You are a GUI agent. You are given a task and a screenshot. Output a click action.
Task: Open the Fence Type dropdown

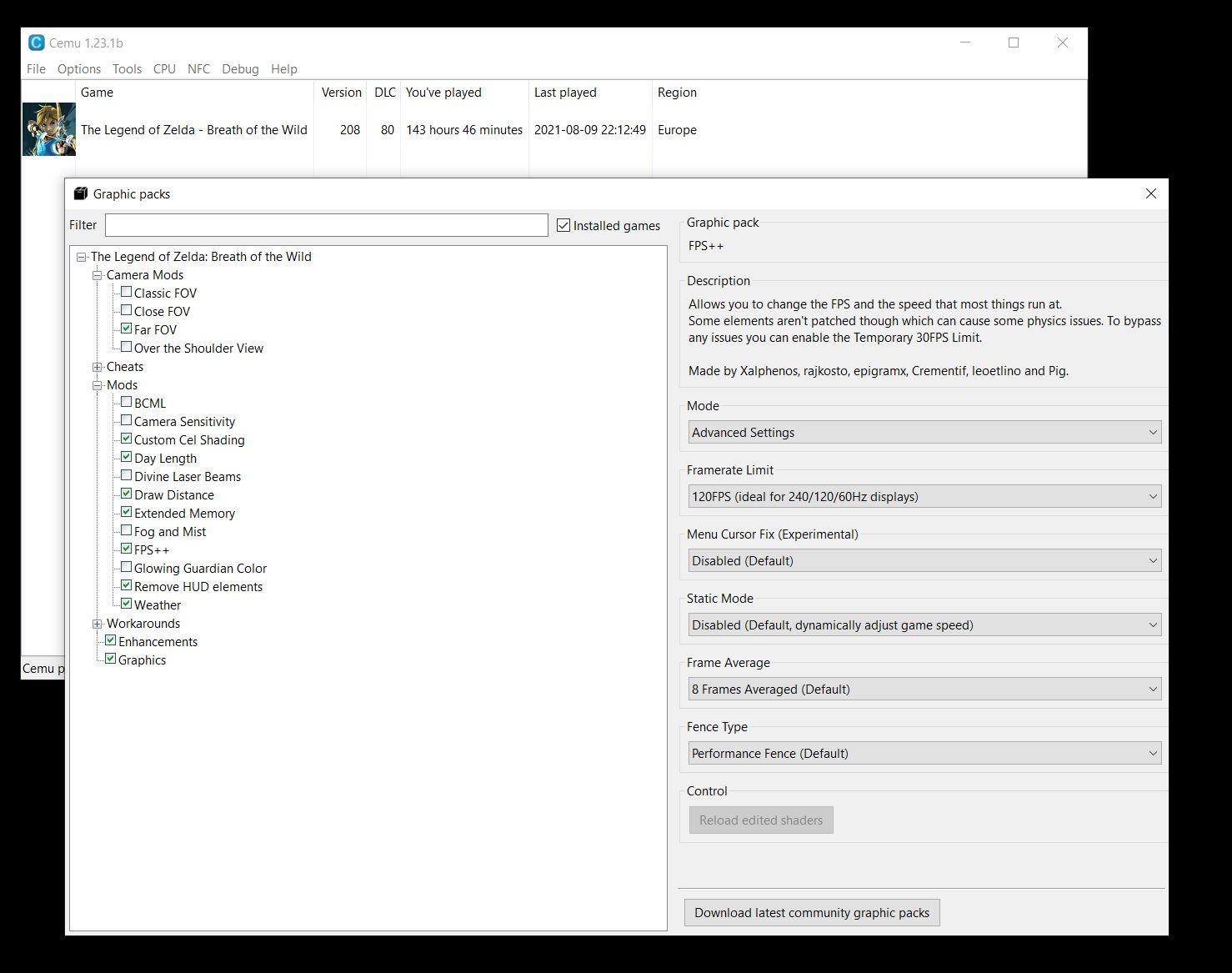click(x=924, y=753)
